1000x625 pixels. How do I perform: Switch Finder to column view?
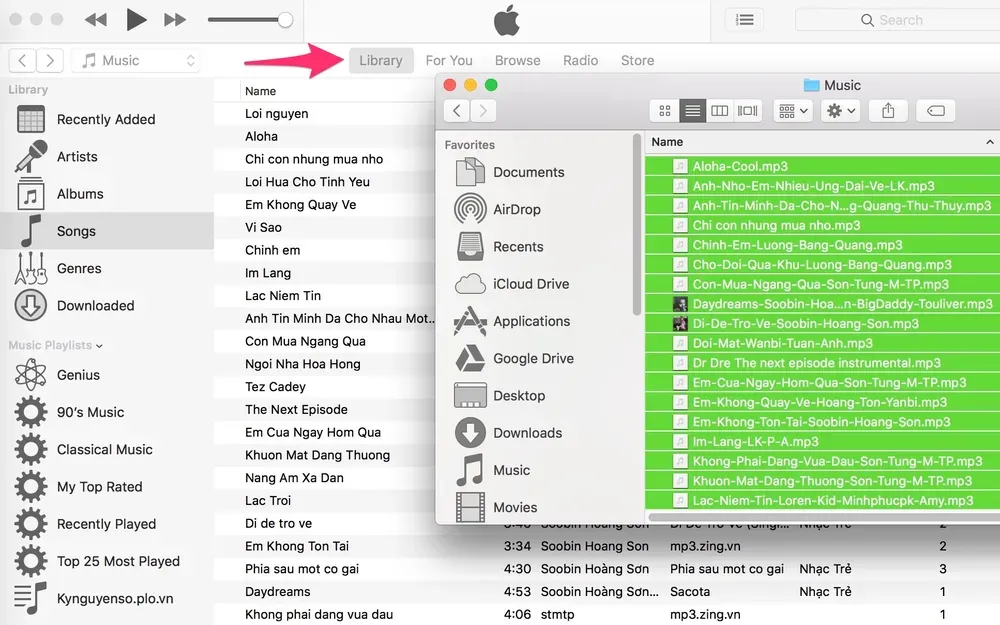click(720, 110)
